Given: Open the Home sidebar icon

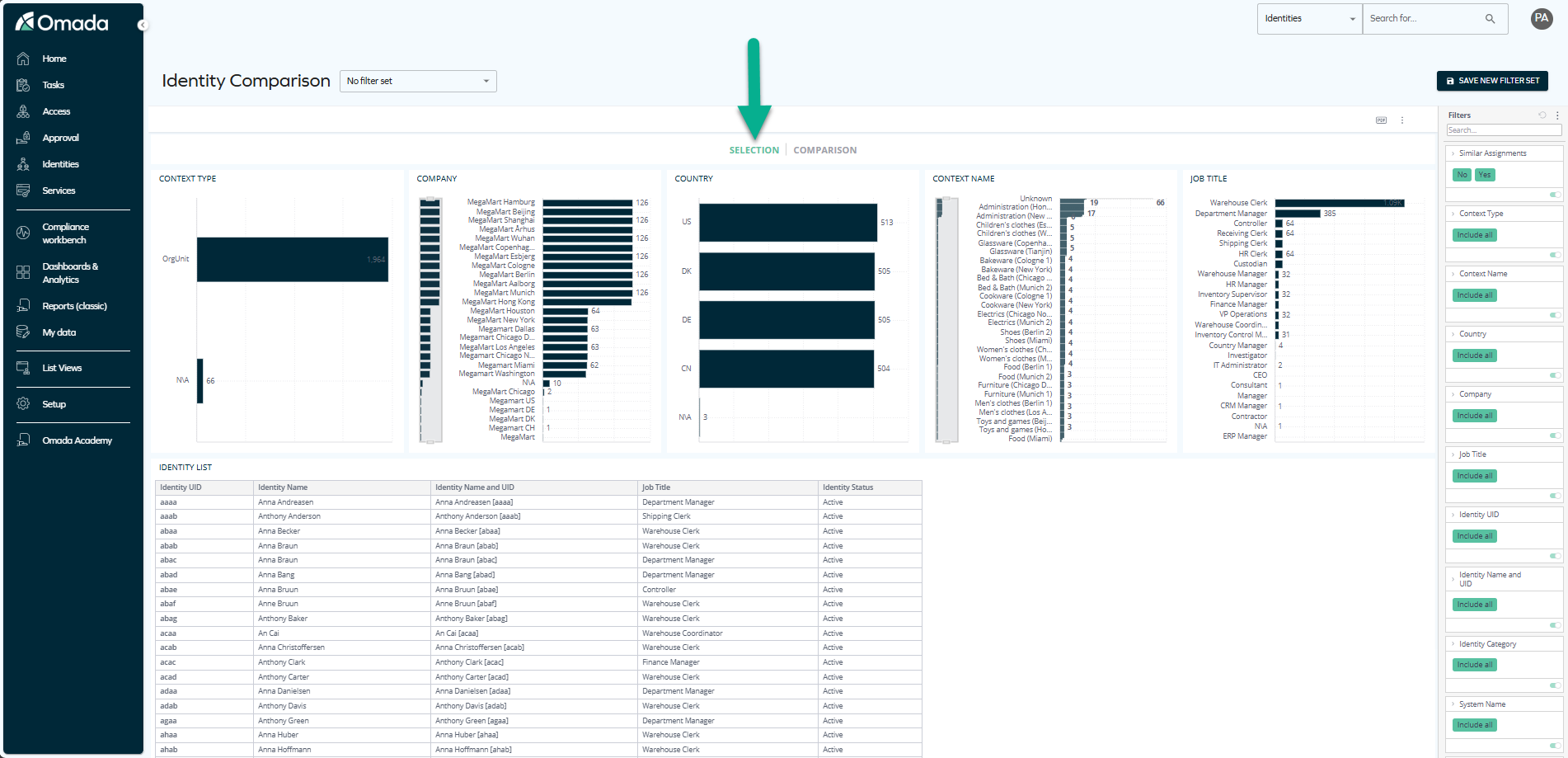Looking at the screenshot, I should [23, 59].
